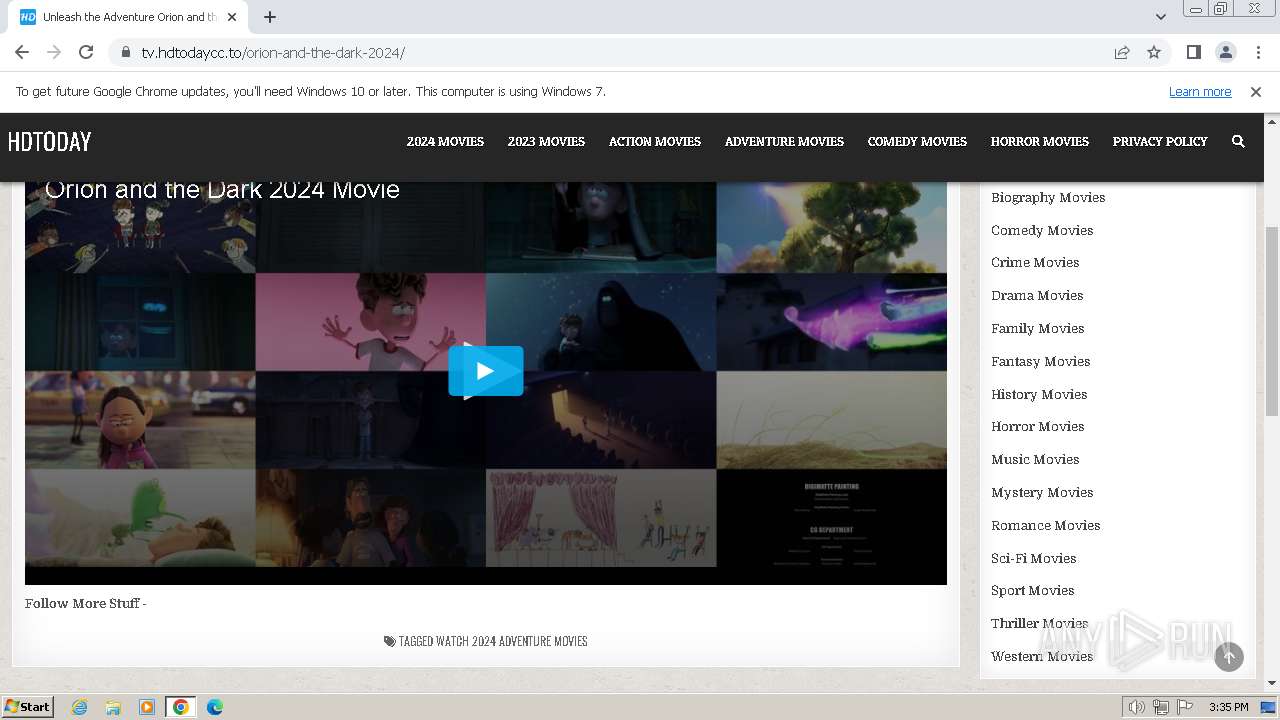Expand the tab search dropdown arrow

click(1160, 17)
